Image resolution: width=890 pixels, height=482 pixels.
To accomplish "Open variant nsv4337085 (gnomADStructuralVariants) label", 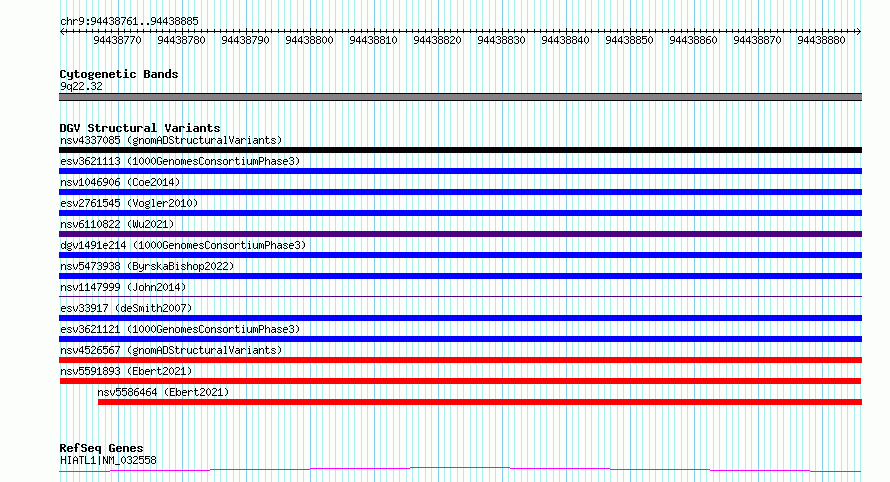I will coord(171,140).
